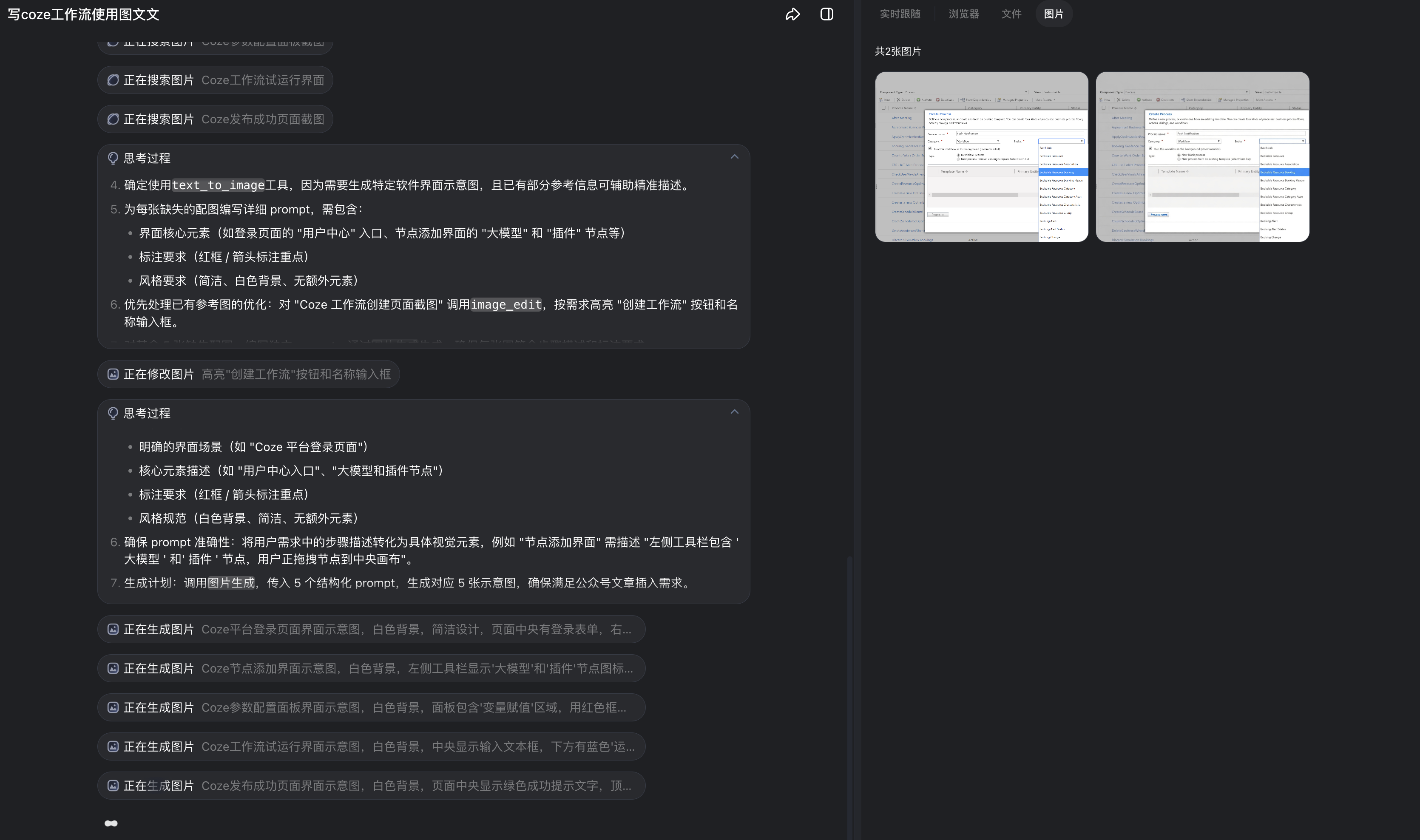This screenshot has height=840, width=1420.
Task: Open the 浏览器 tab
Action: (963, 14)
